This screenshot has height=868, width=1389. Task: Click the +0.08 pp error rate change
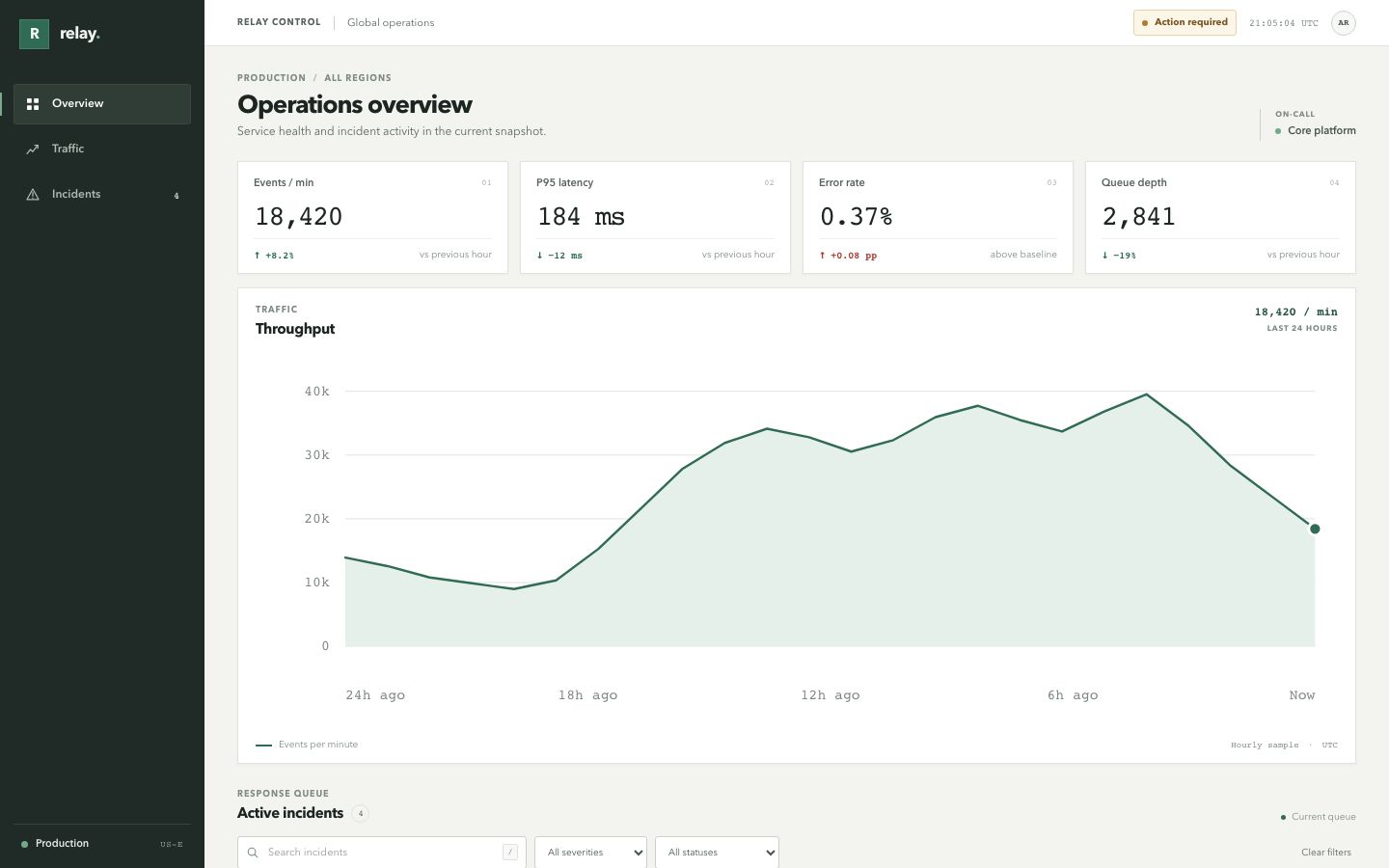point(848,256)
